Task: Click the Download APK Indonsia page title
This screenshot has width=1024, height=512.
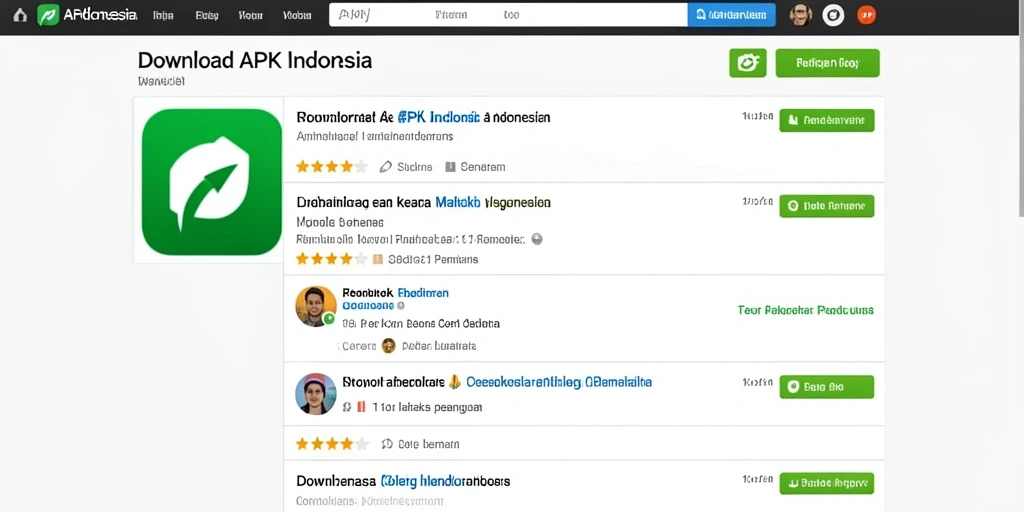Action: tap(255, 60)
